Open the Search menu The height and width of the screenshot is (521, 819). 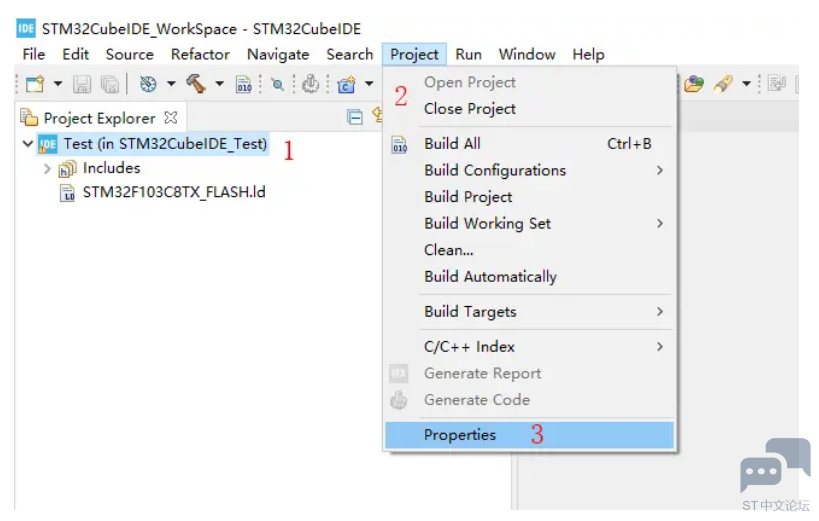pos(350,54)
